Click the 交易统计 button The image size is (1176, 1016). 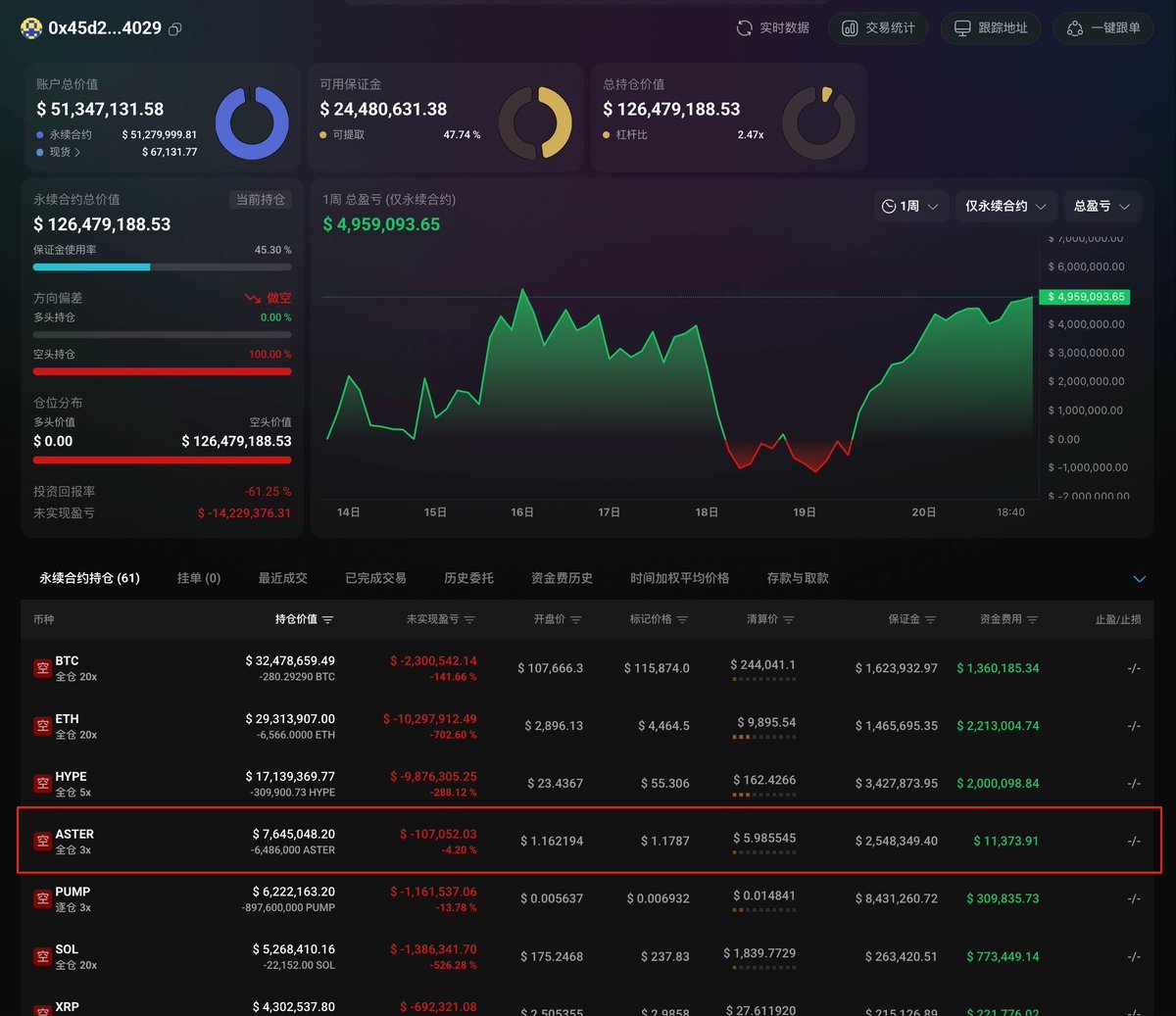coord(879,28)
